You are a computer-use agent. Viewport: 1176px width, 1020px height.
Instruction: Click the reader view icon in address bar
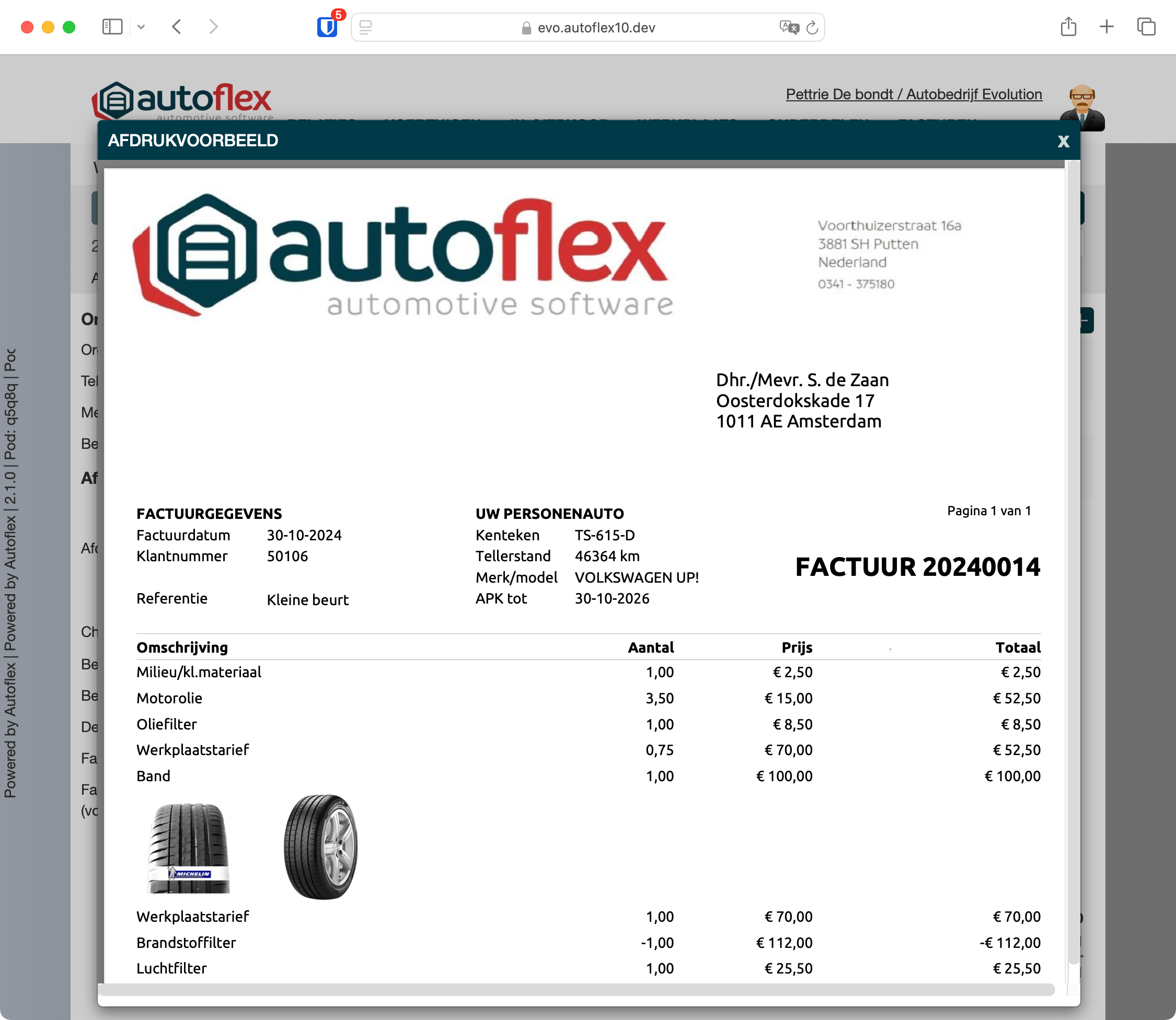click(x=366, y=27)
